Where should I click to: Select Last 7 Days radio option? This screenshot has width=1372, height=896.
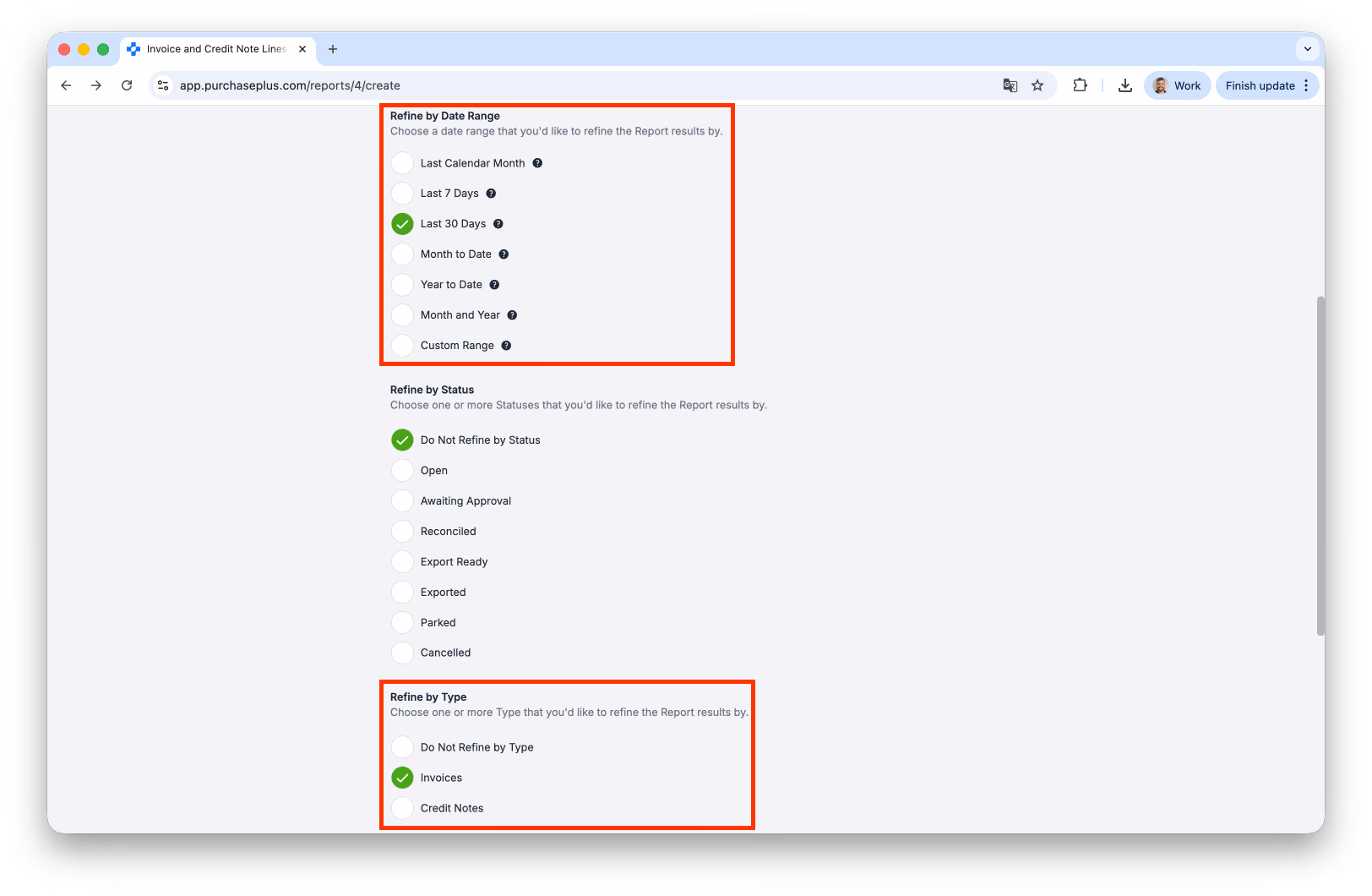[402, 194]
